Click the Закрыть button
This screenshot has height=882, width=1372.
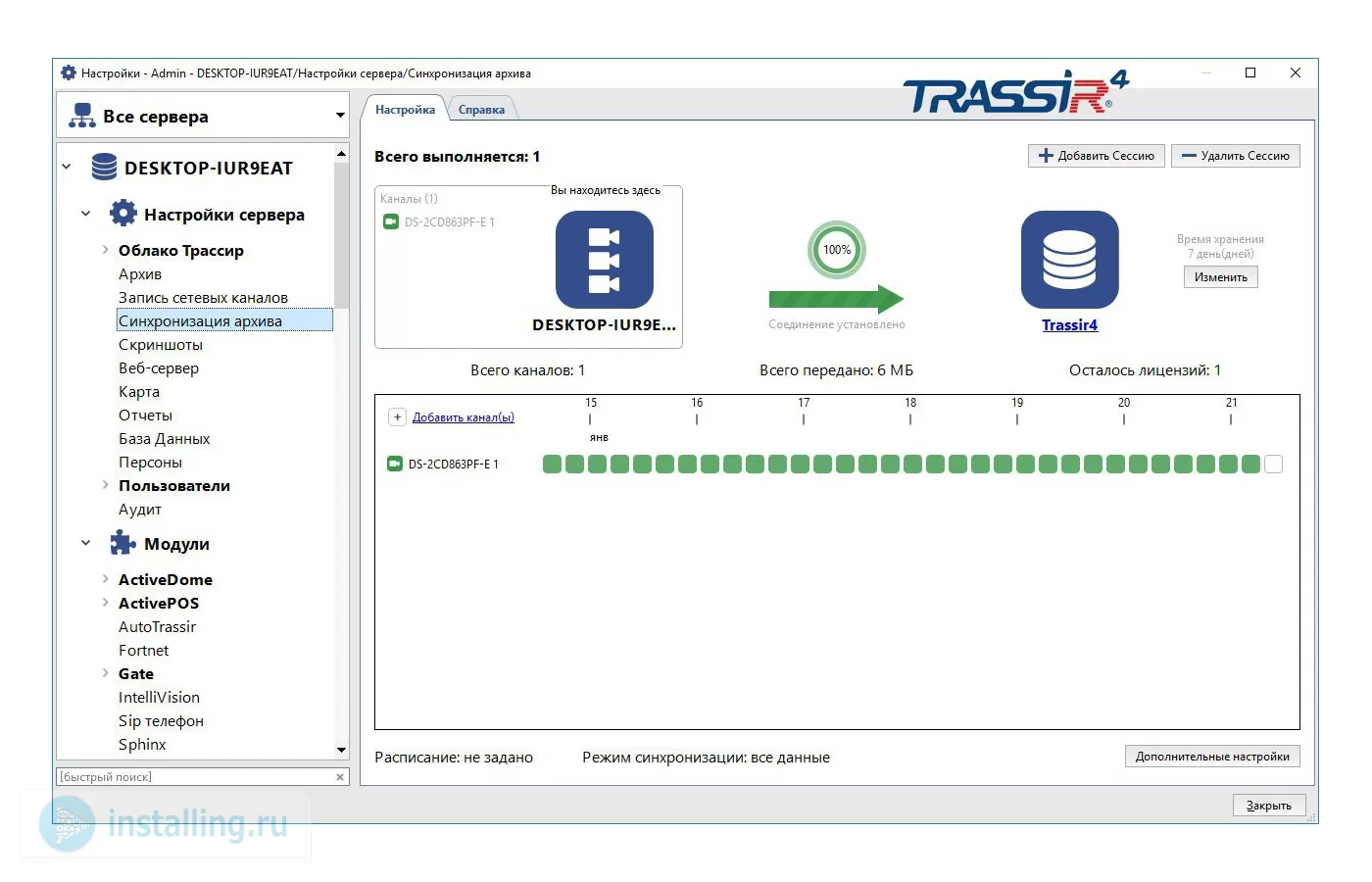[x=1269, y=806]
